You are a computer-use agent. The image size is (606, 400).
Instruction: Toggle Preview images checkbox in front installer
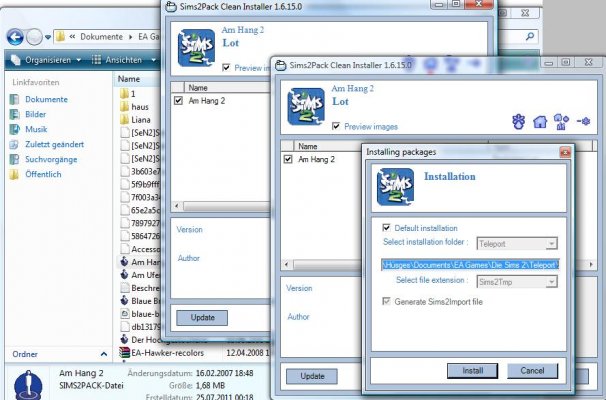pyautogui.click(x=336, y=126)
